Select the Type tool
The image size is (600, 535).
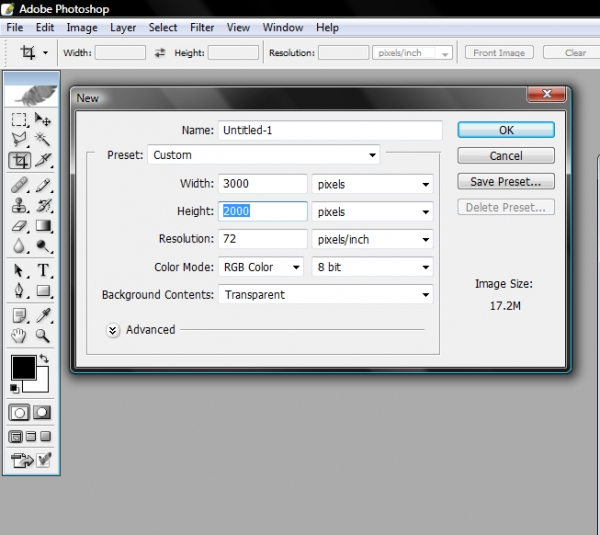pyautogui.click(x=42, y=271)
